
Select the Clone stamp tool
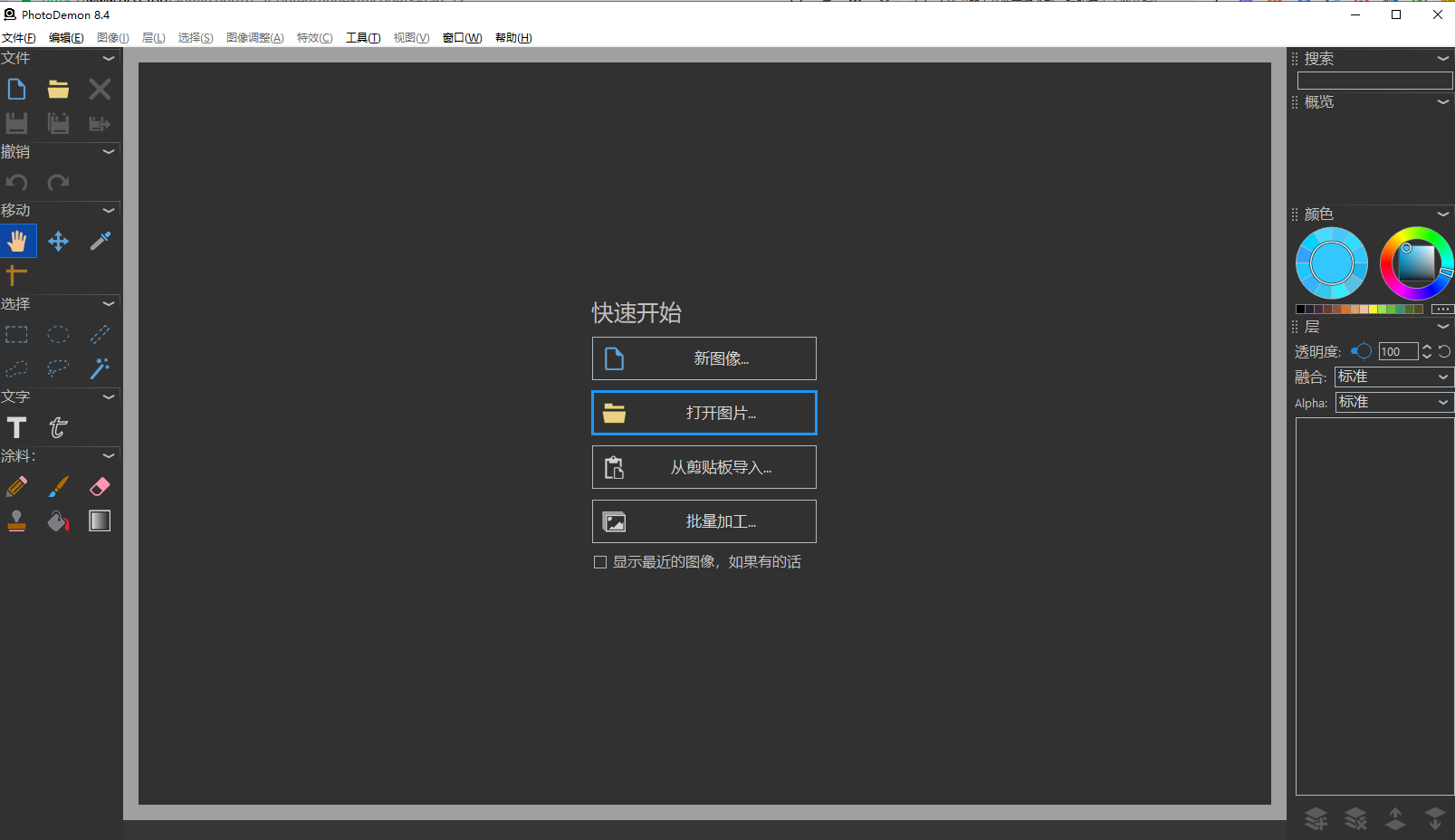17,521
